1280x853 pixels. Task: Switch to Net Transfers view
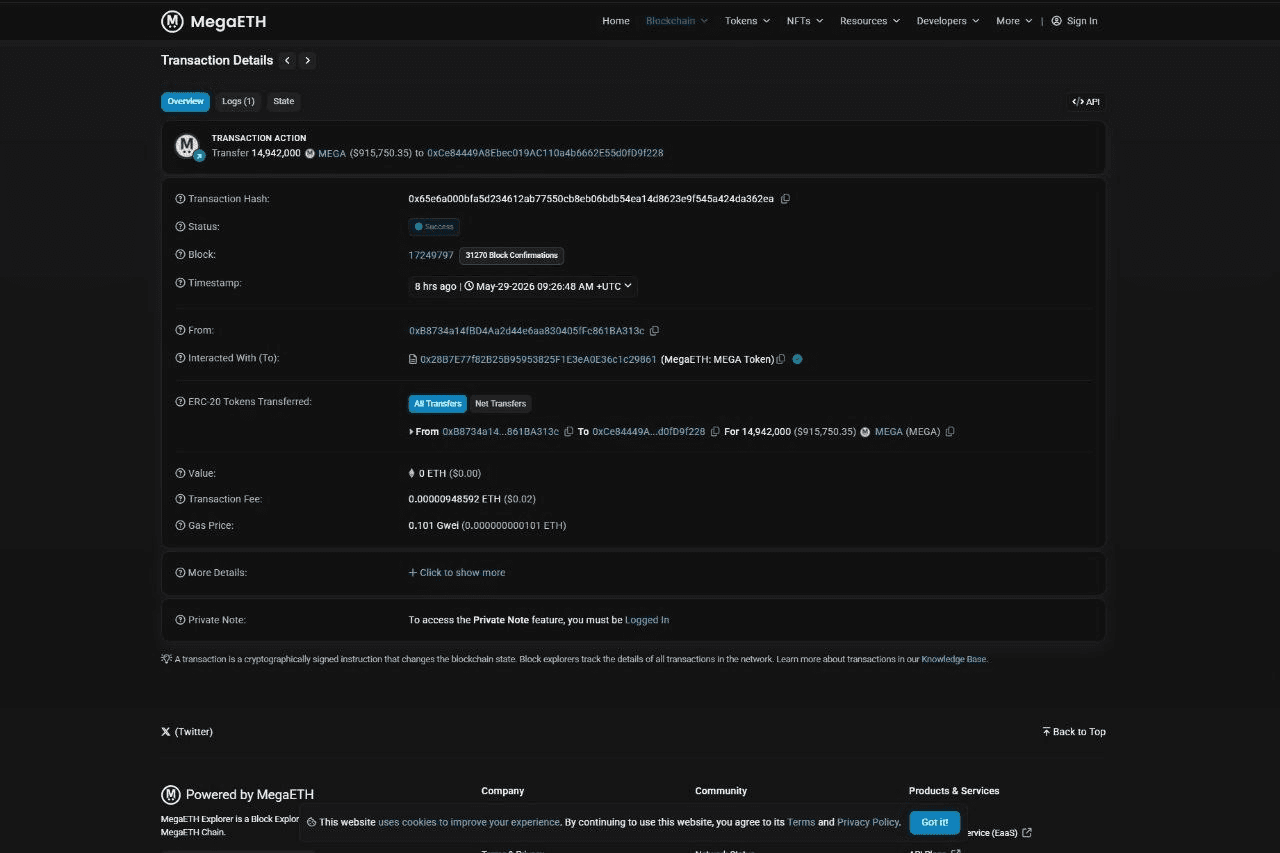(x=501, y=404)
